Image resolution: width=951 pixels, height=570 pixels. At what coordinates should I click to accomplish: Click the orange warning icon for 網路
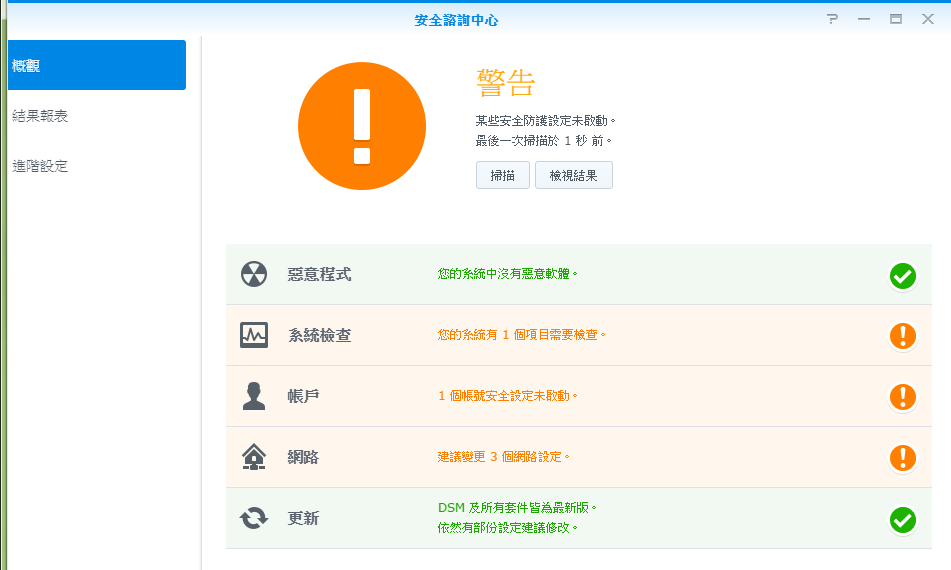click(902, 458)
